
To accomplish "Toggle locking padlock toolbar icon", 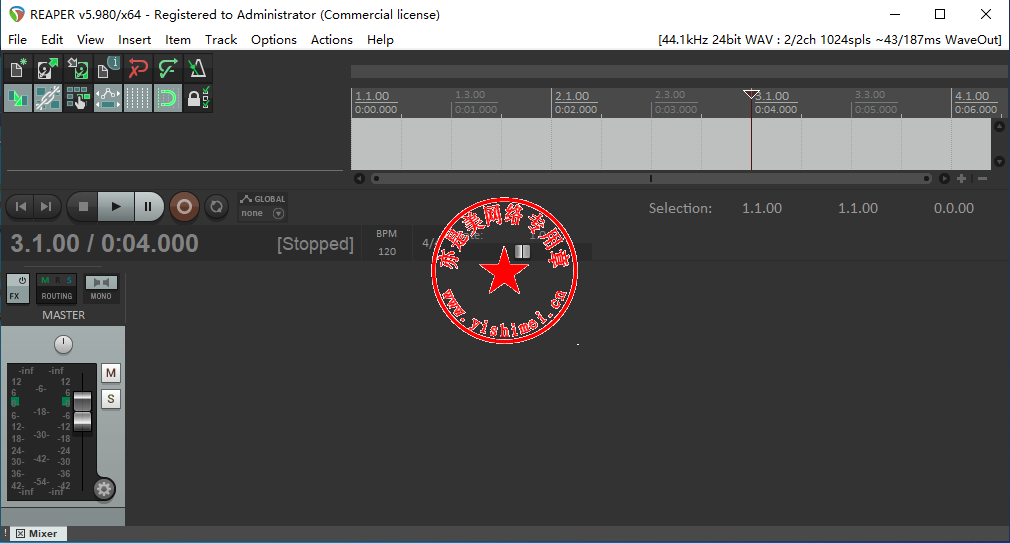I will [x=197, y=98].
